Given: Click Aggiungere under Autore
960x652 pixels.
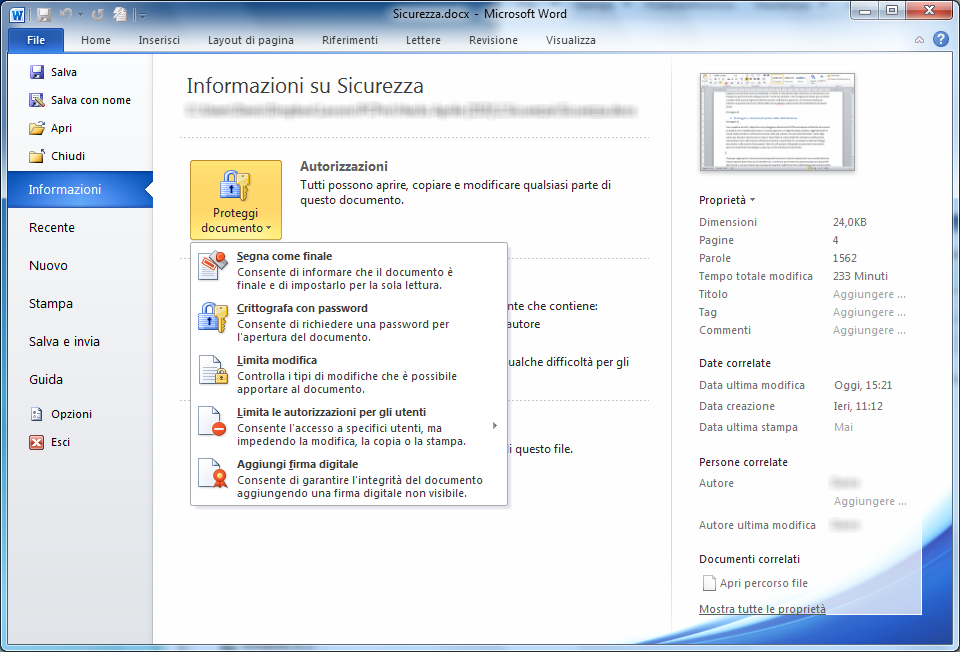Looking at the screenshot, I should pos(870,501).
